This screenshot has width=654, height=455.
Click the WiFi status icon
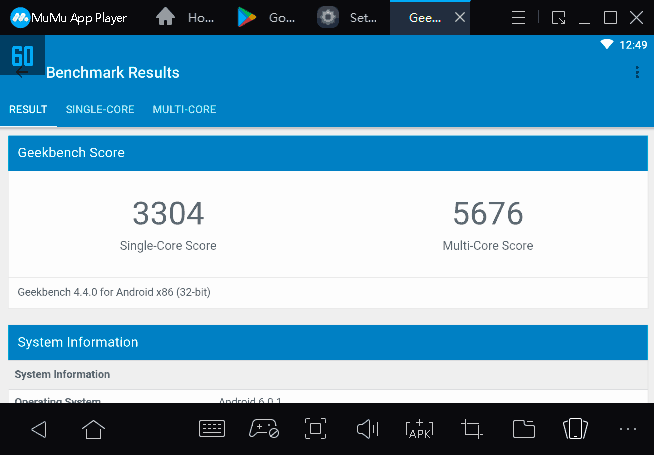(x=606, y=44)
